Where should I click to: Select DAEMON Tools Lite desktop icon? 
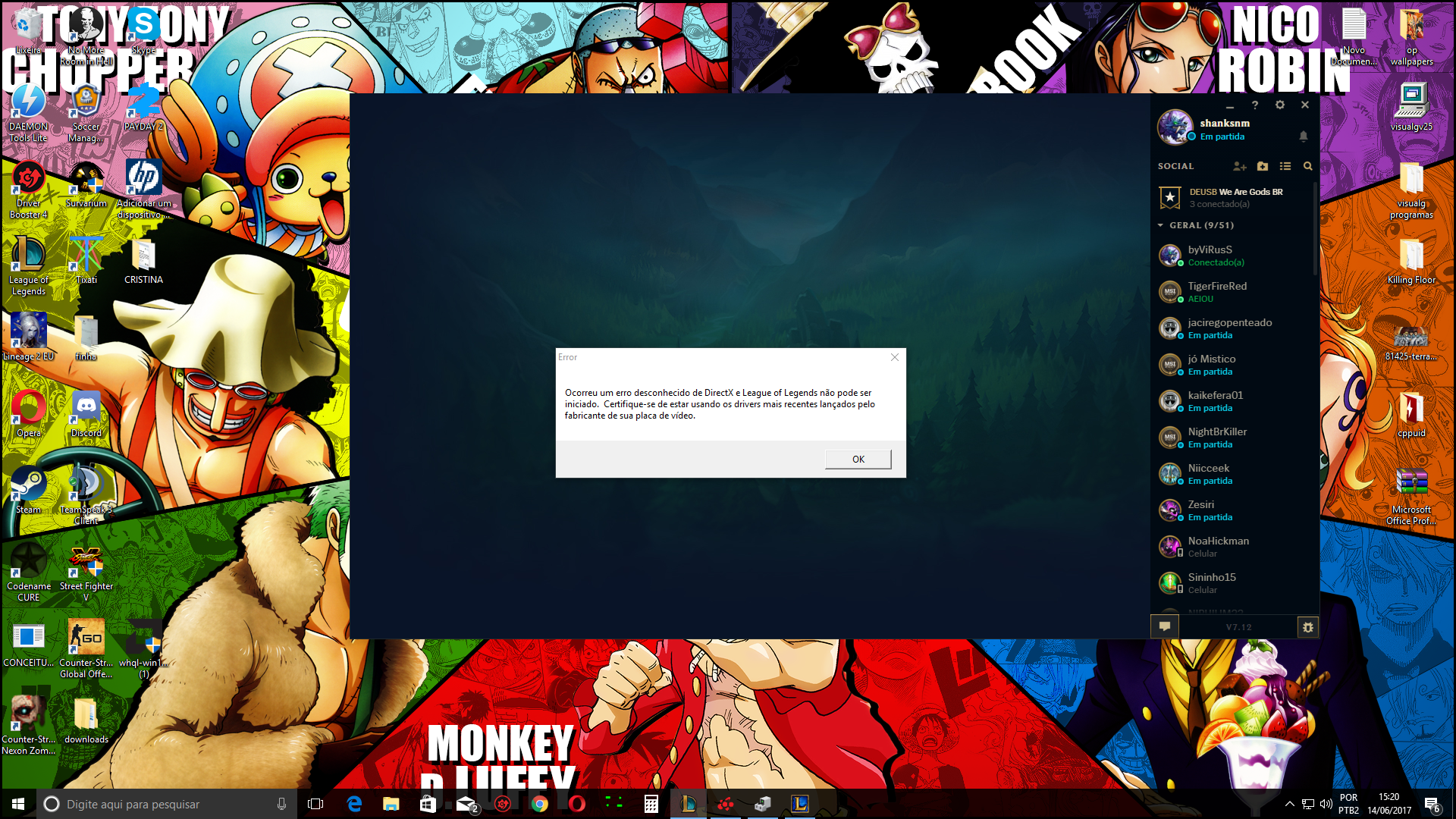pos(29,112)
